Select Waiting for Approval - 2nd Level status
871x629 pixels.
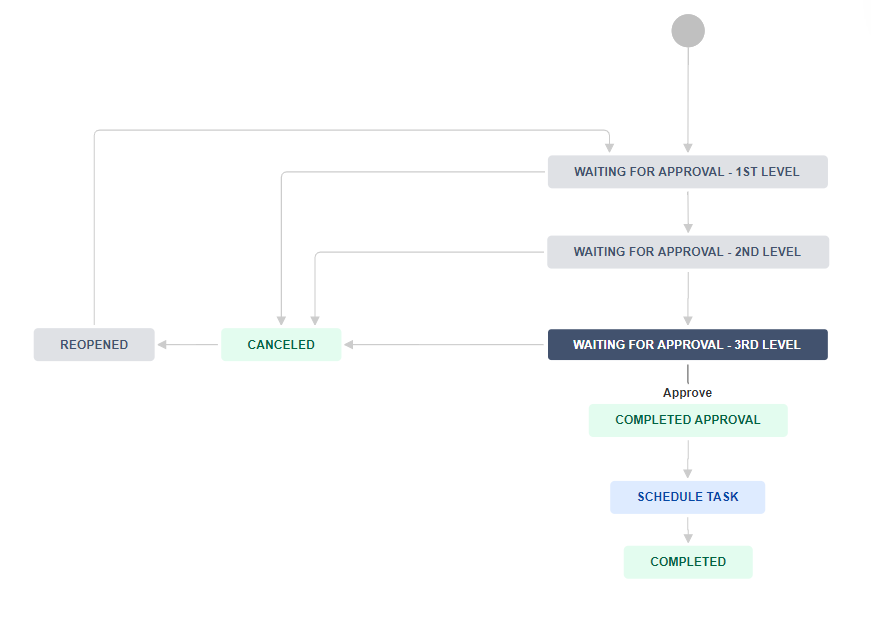coord(688,252)
